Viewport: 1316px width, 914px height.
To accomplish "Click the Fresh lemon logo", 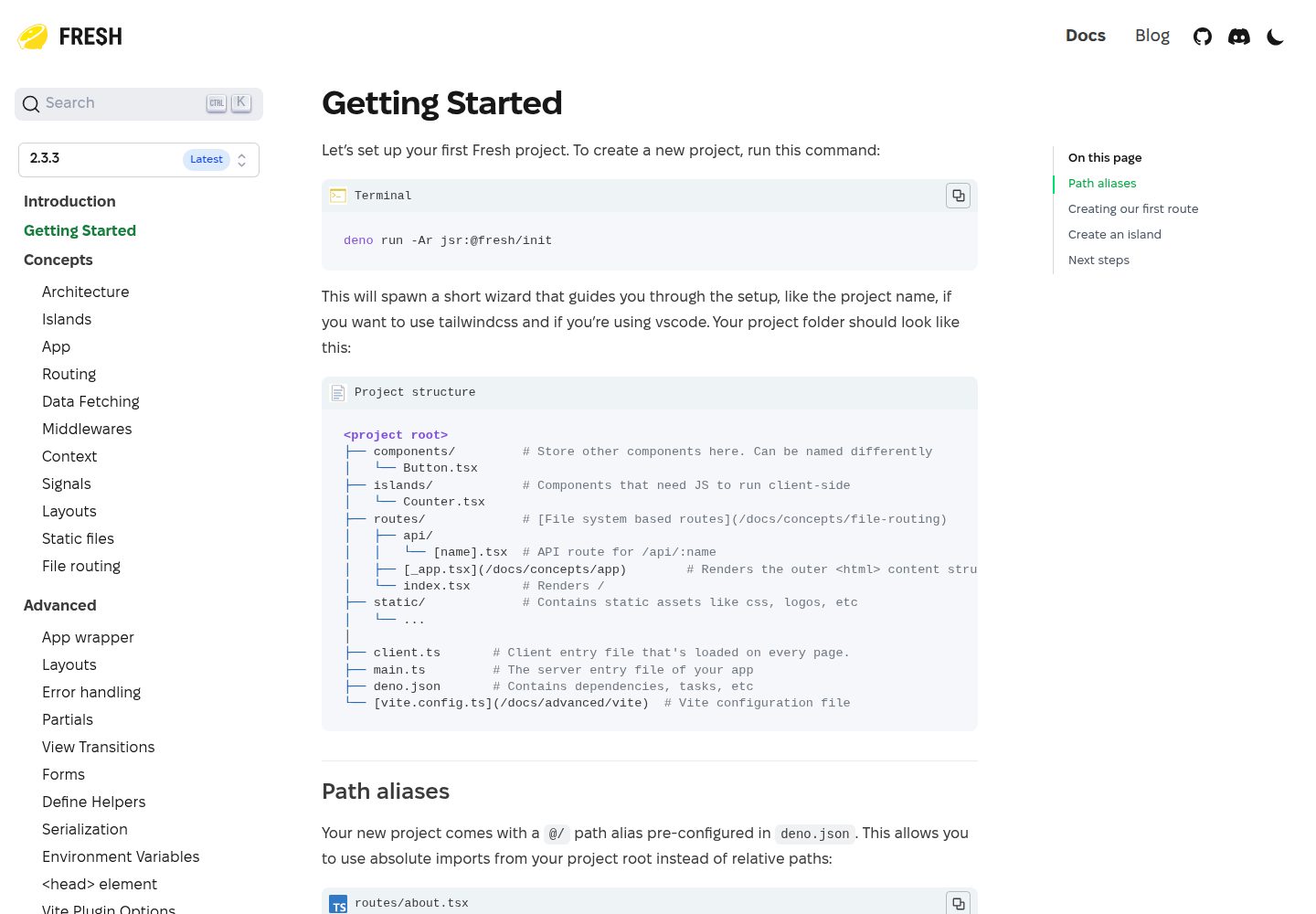I will [x=69, y=37].
